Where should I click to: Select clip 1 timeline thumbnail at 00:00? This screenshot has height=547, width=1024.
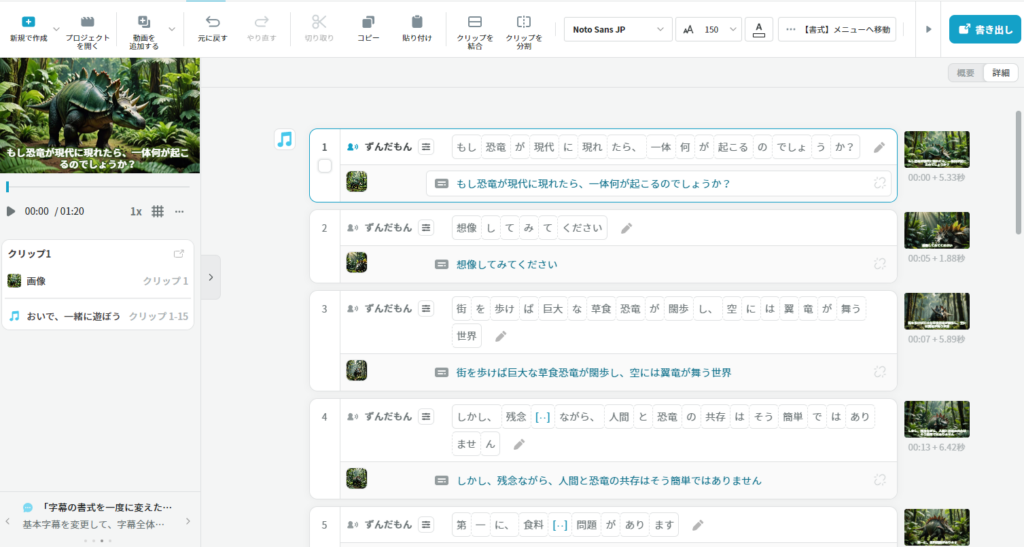(936, 149)
